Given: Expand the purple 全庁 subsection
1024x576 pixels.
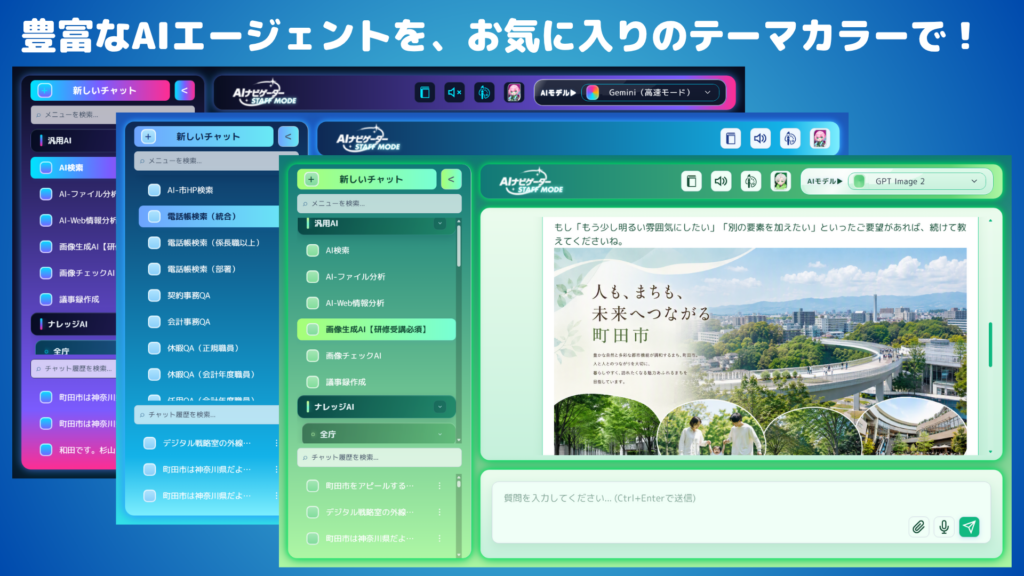Looking at the screenshot, I should point(76,351).
